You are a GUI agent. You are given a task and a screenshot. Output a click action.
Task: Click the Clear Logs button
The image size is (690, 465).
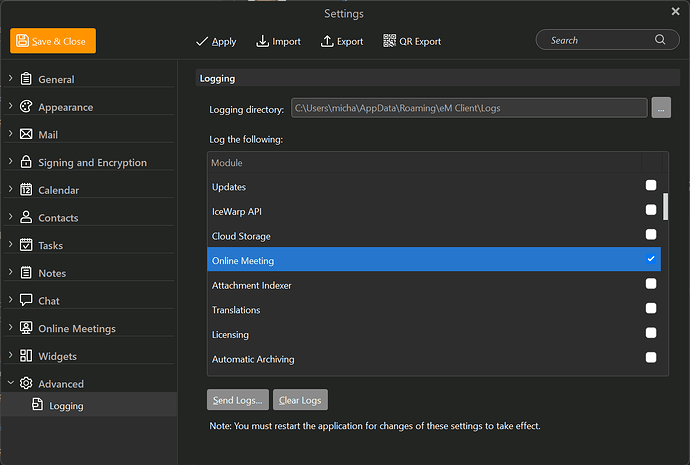point(300,399)
